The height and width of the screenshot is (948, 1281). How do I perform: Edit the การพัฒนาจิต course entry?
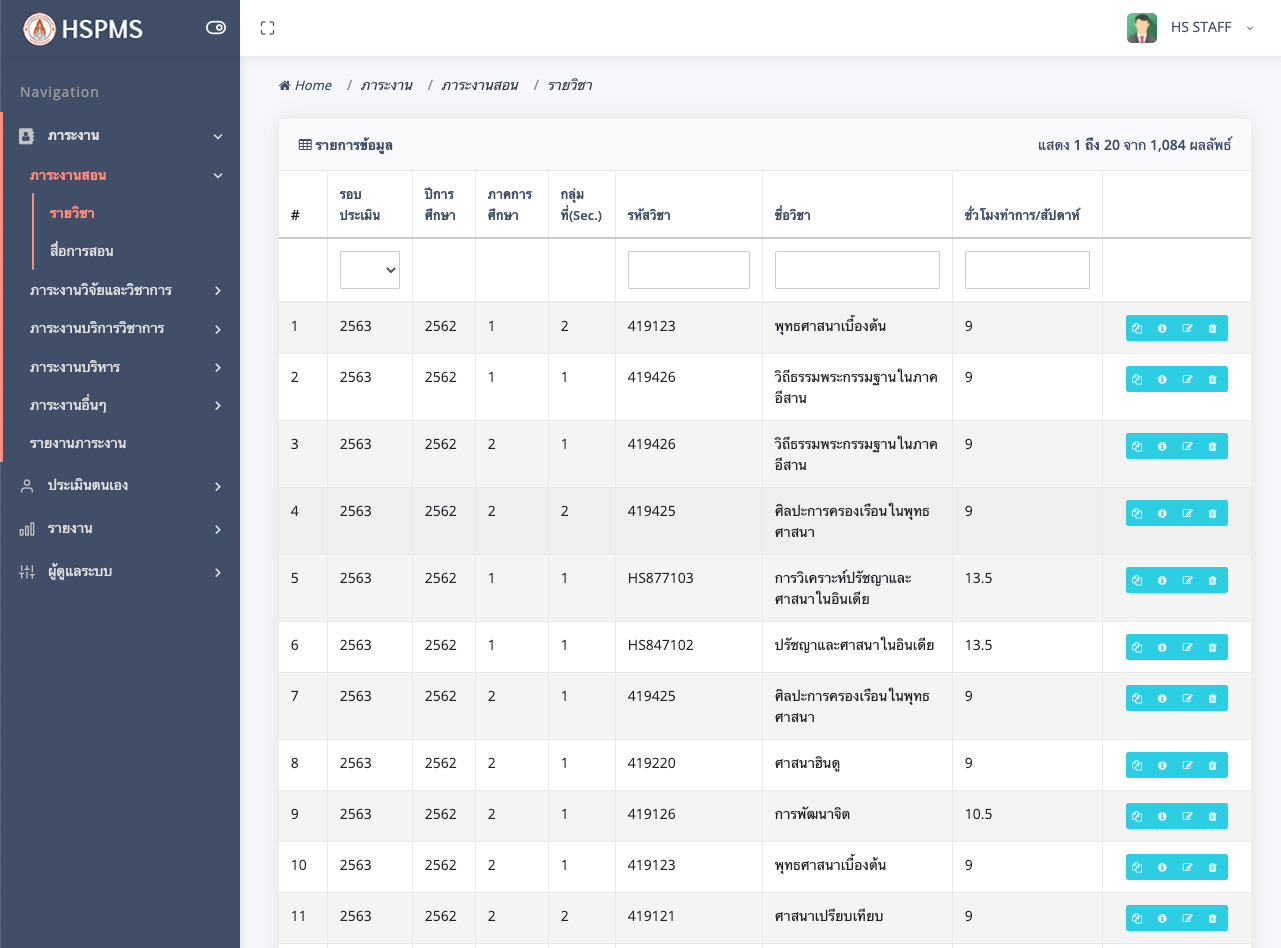click(1188, 816)
